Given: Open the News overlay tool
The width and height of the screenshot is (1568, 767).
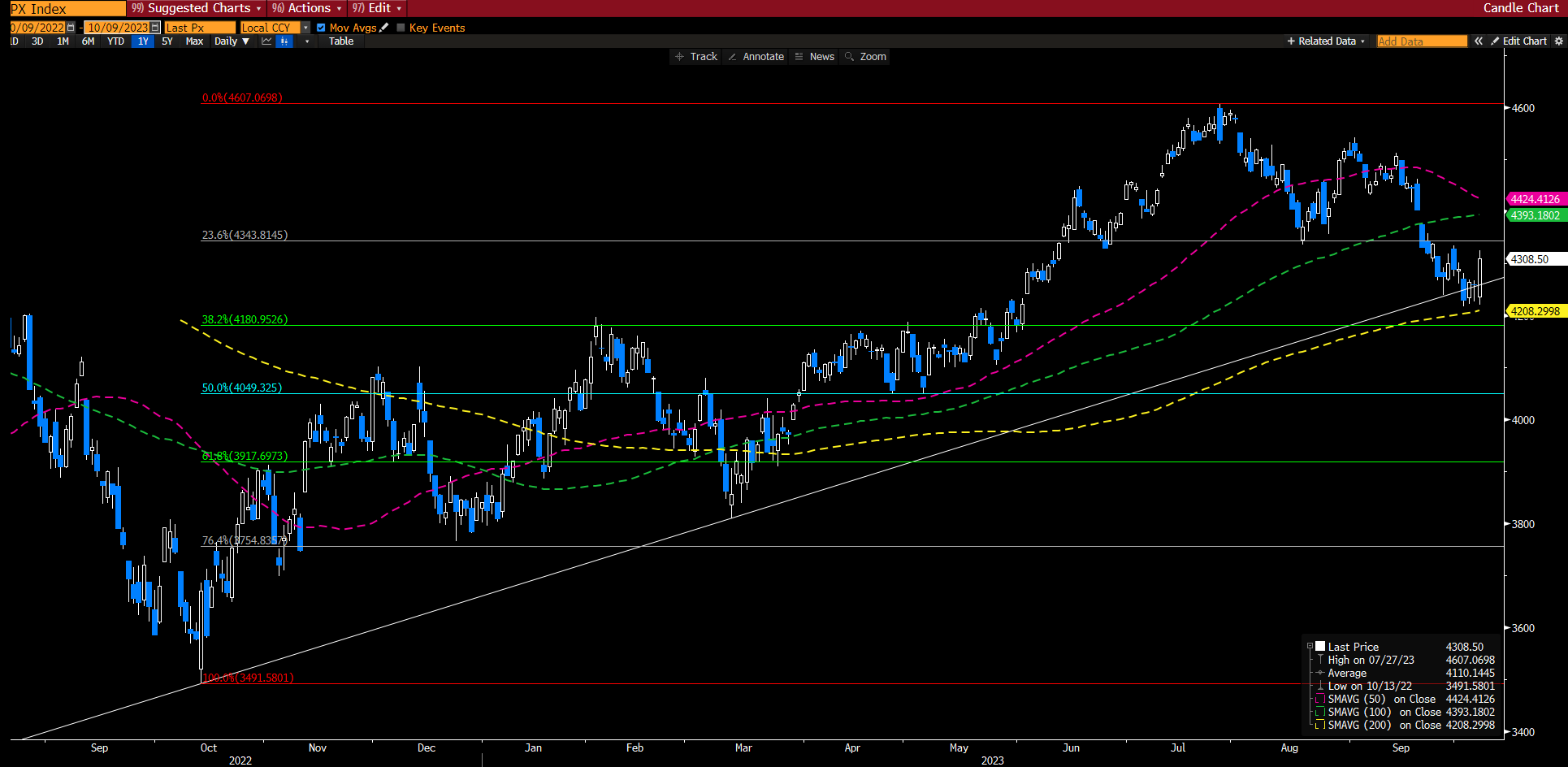Looking at the screenshot, I should click(x=814, y=57).
